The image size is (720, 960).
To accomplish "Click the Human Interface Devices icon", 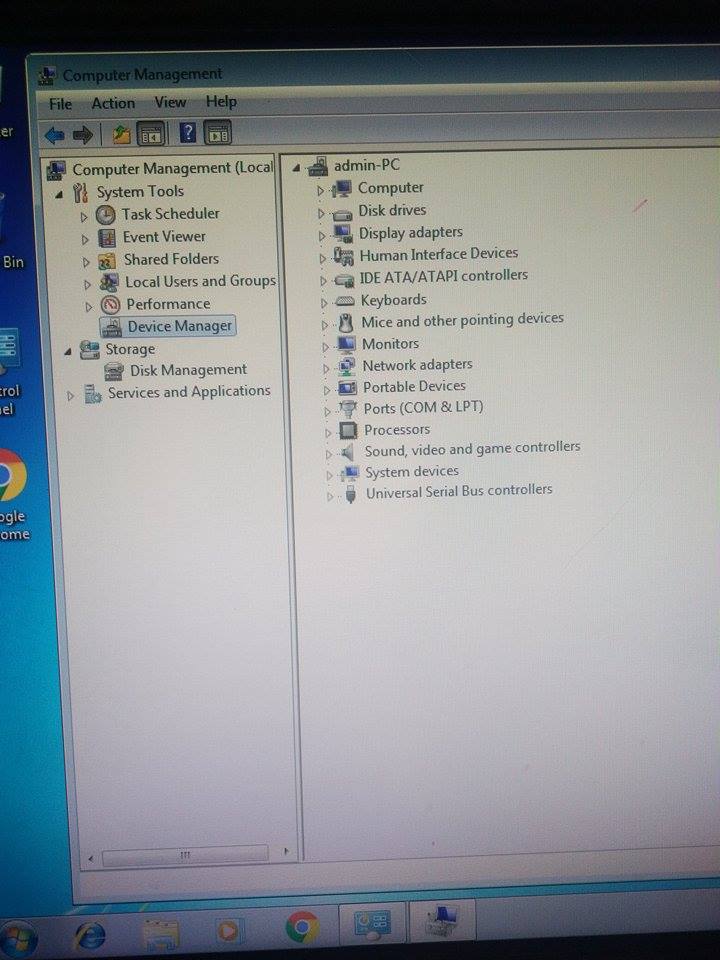I will pyautogui.click(x=344, y=255).
